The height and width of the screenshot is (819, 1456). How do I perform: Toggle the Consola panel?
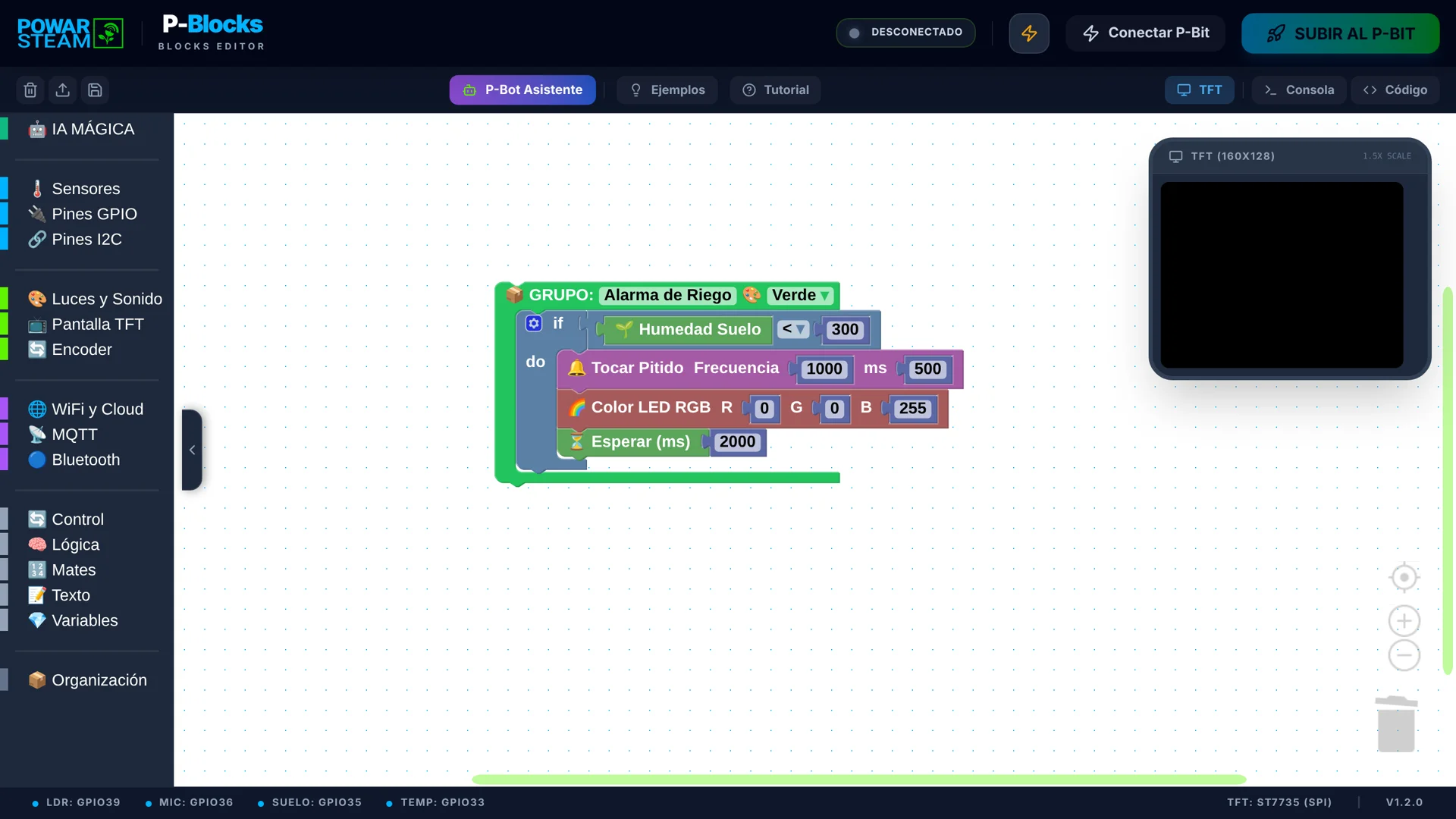[x=1299, y=90]
